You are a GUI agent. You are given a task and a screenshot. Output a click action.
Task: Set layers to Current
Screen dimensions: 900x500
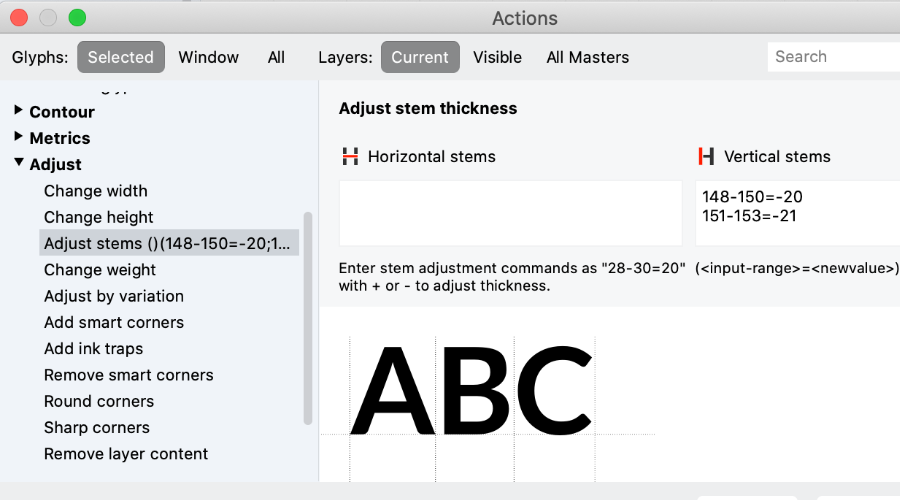(420, 57)
